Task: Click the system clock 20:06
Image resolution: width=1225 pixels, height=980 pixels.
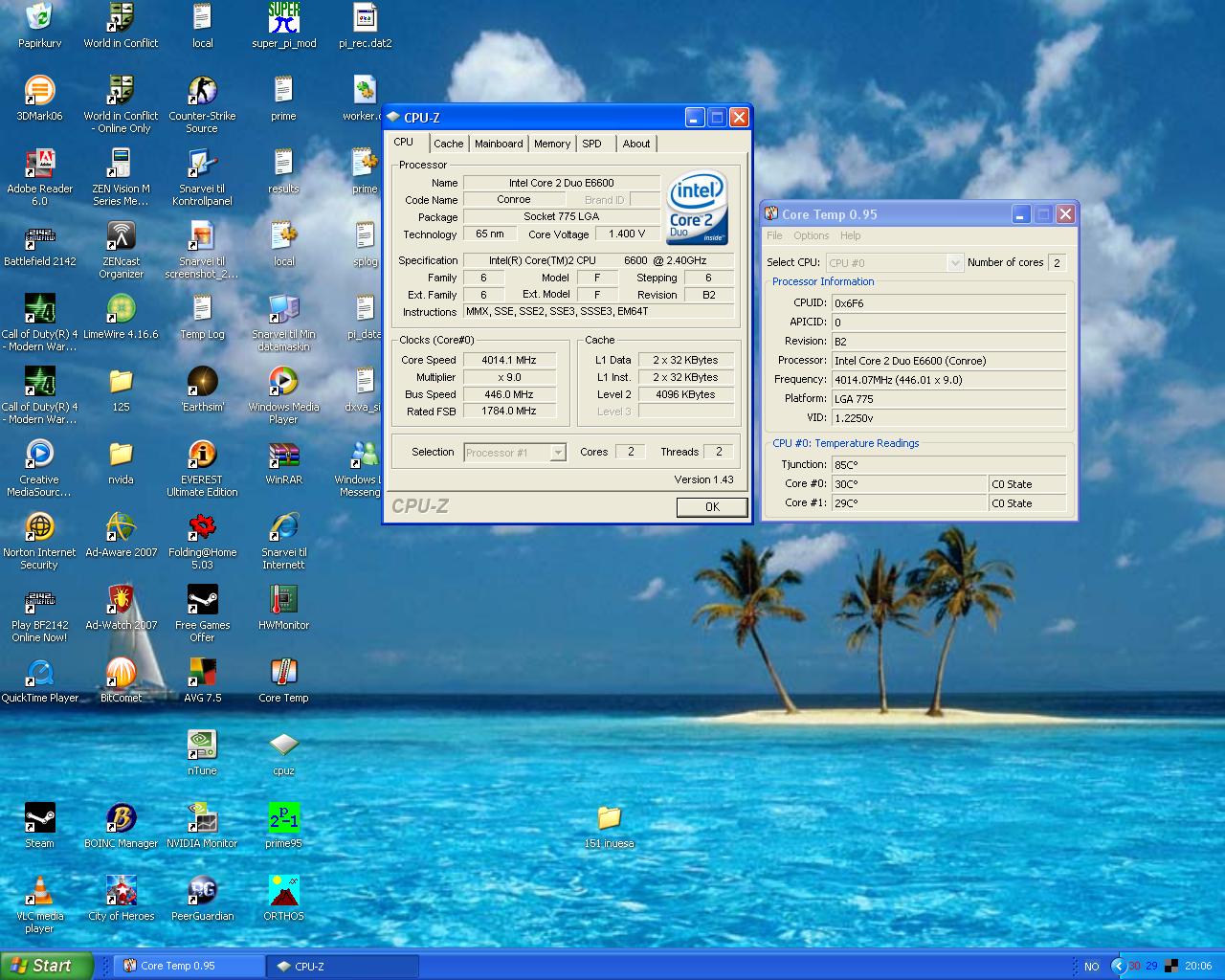Action: tap(1198, 967)
